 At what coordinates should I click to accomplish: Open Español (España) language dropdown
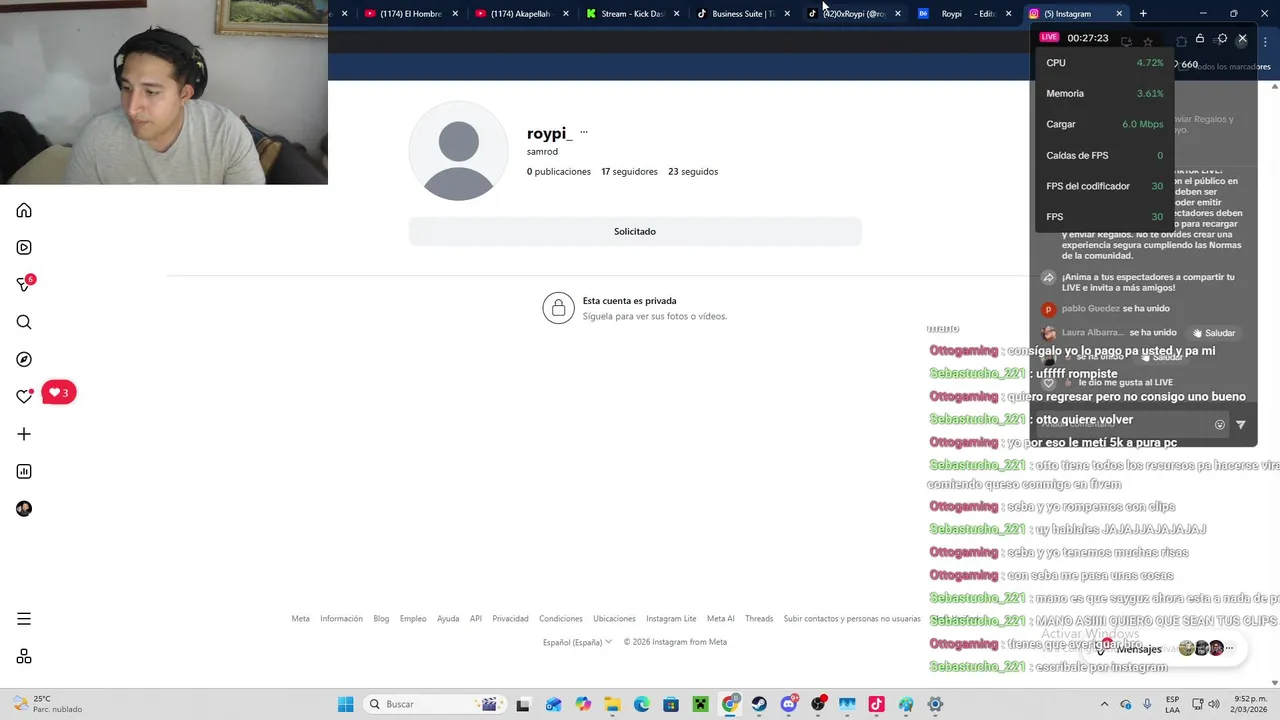(x=577, y=642)
